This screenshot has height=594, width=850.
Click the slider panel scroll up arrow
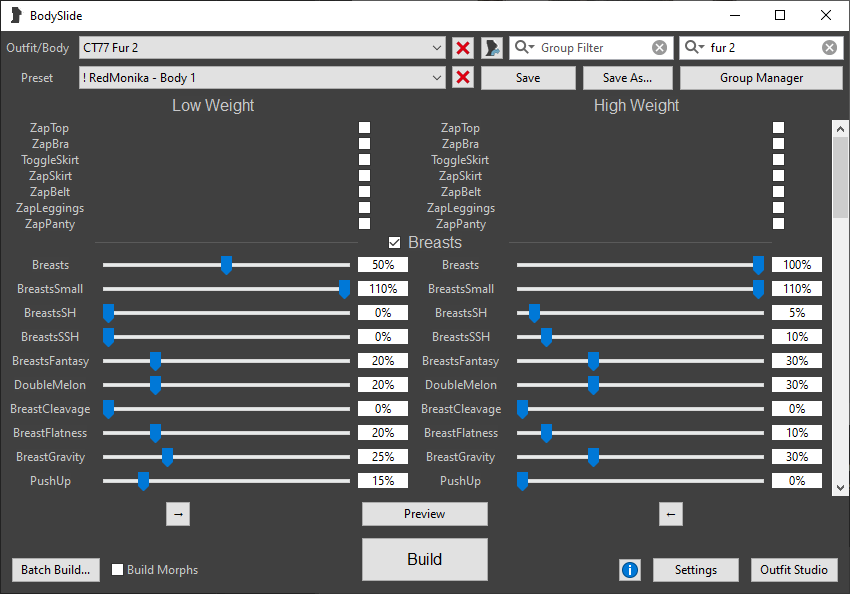coord(840,129)
